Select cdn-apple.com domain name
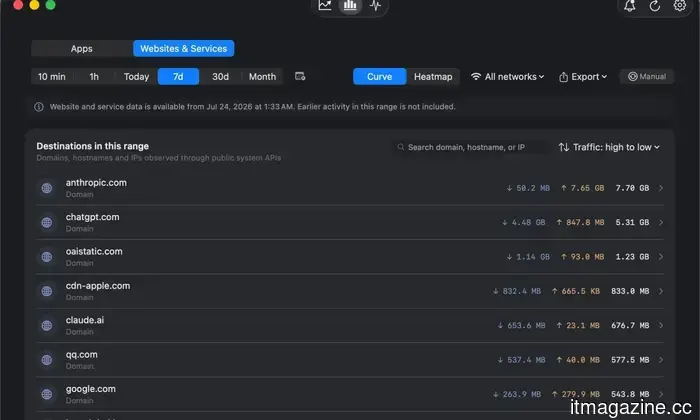The image size is (700, 420). 98,286
